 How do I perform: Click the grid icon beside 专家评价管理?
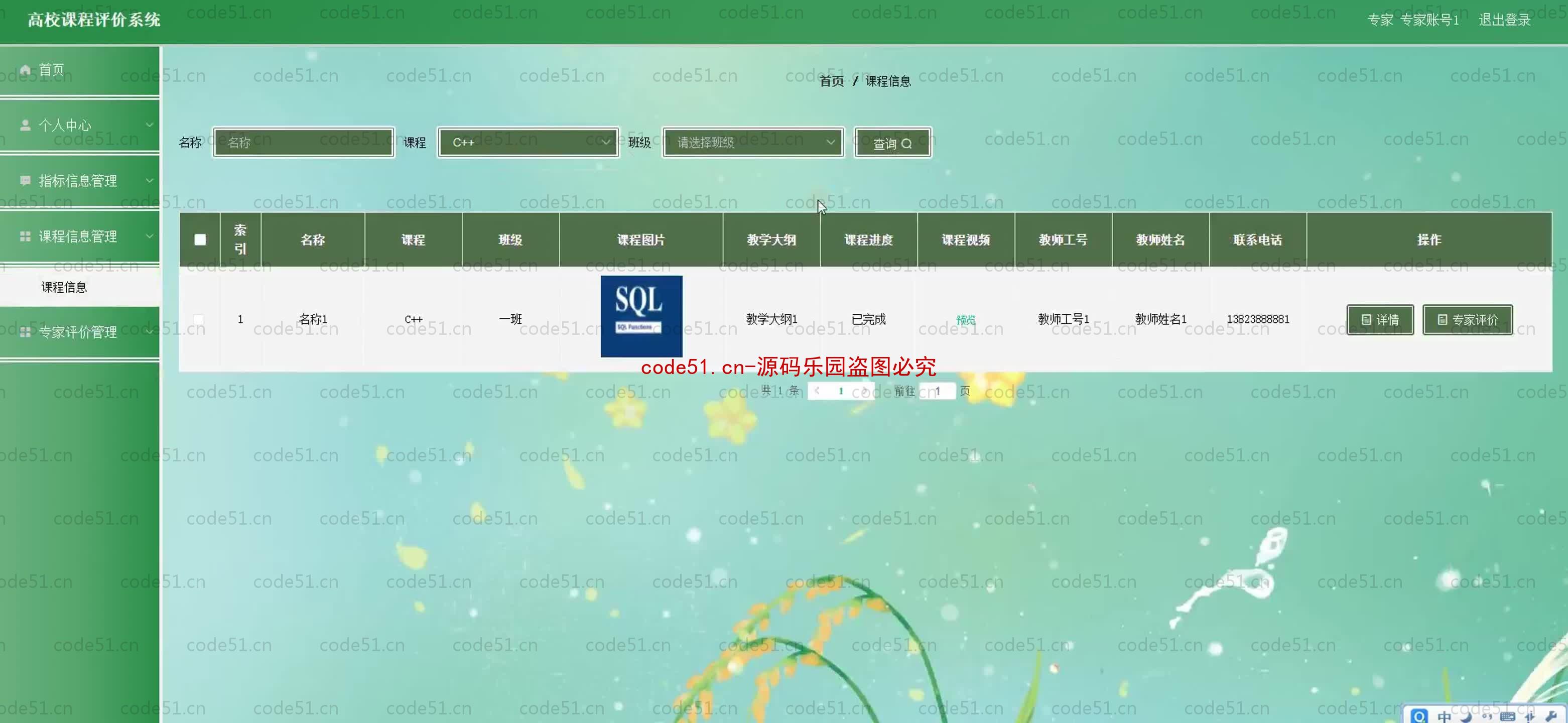25,332
